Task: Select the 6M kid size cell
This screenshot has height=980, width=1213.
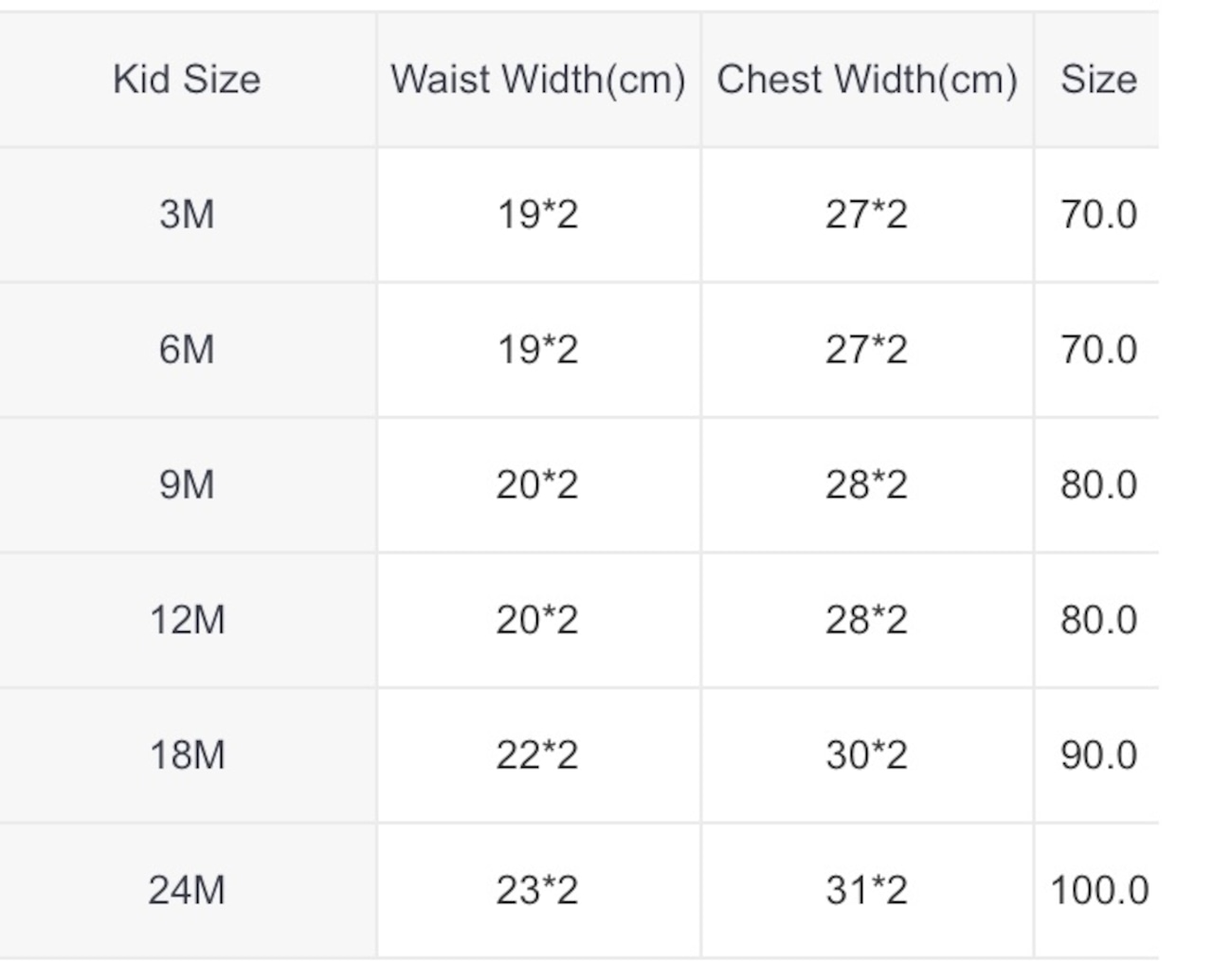Action: pyautogui.click(x=187, y=350)
